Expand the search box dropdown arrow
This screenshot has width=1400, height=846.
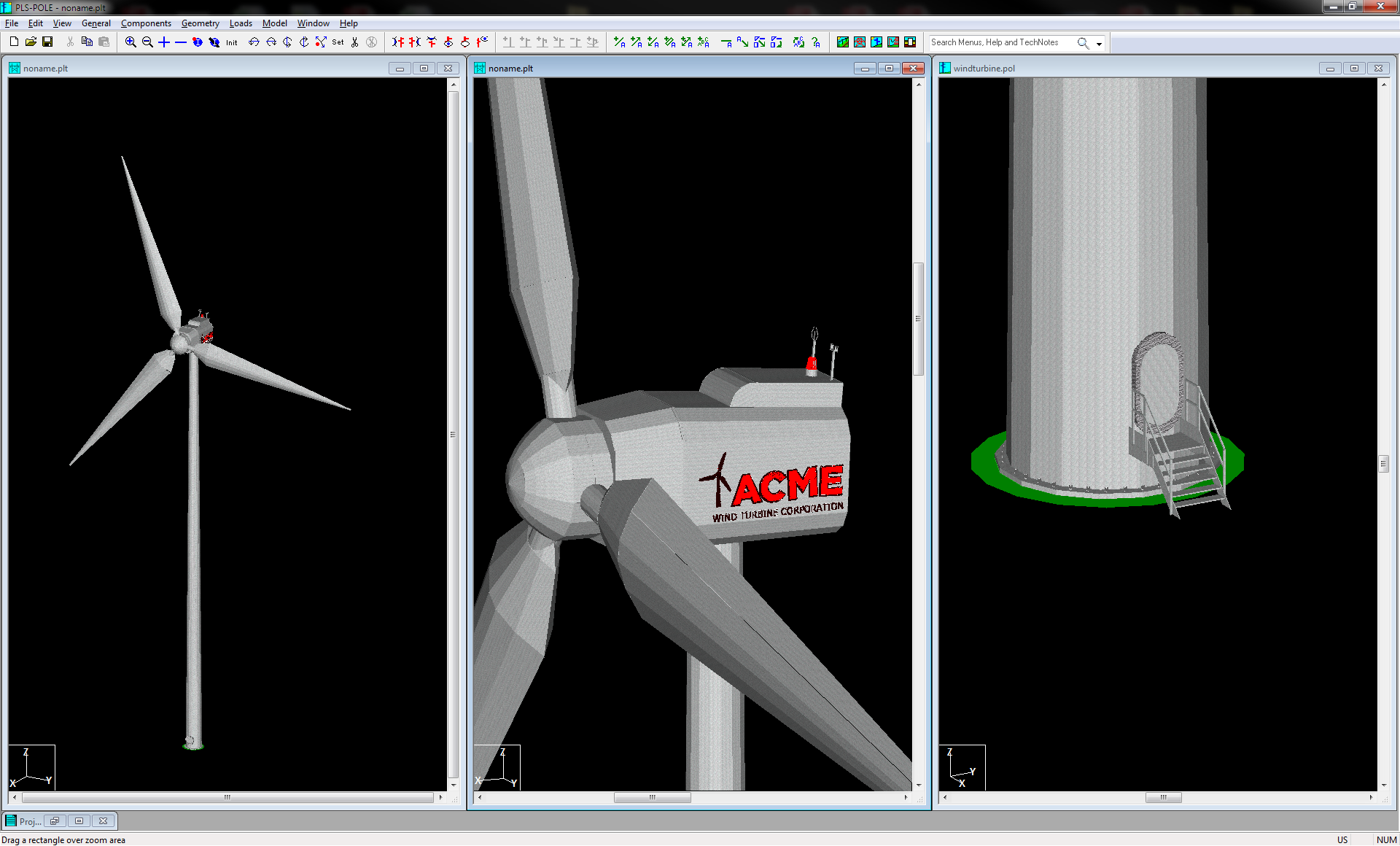coord(1099,44)
